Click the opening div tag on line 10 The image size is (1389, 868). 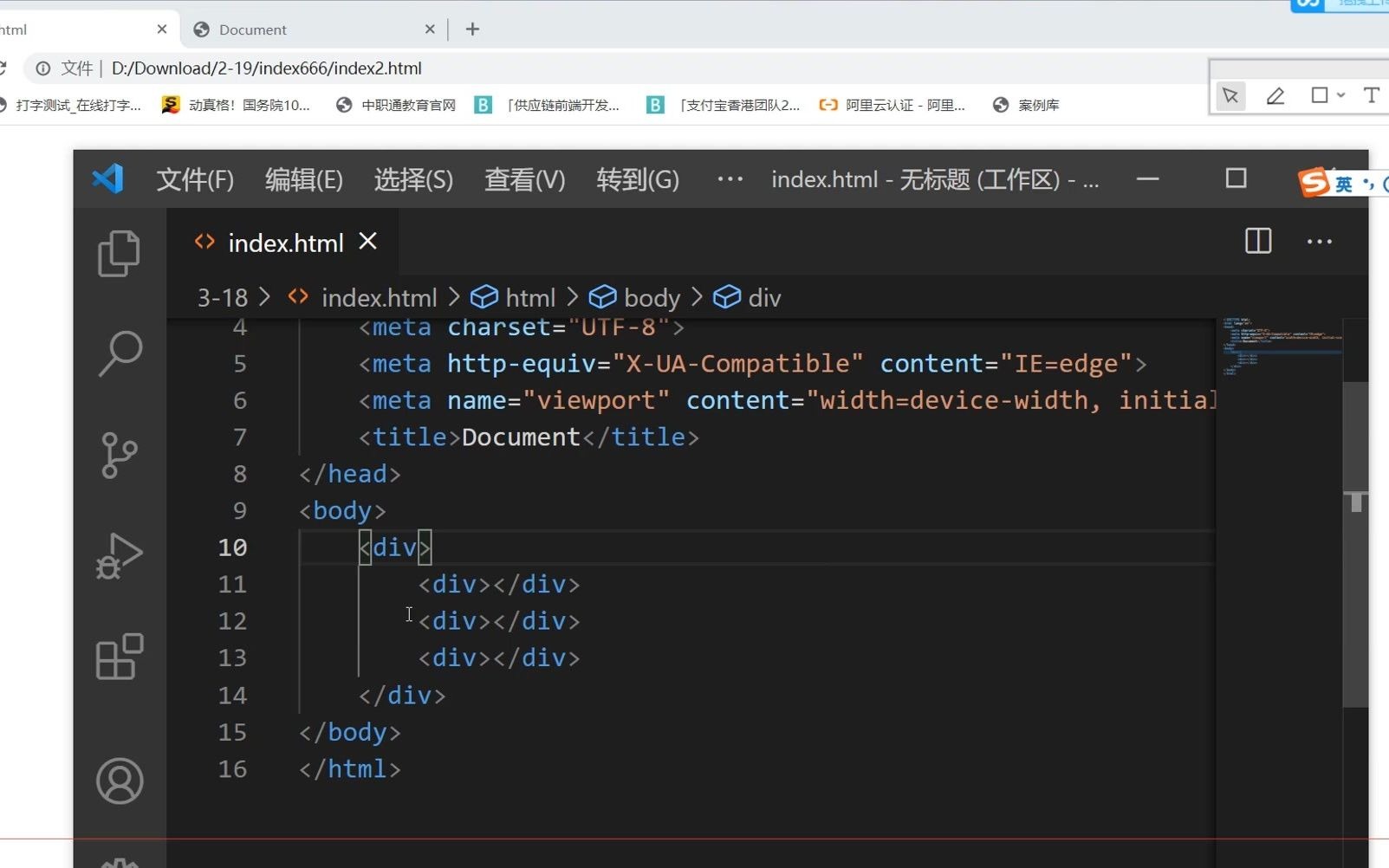pos(395,547)
